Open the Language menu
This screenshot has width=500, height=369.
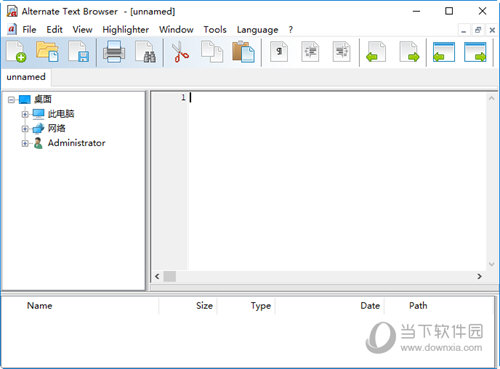[257, 30]
